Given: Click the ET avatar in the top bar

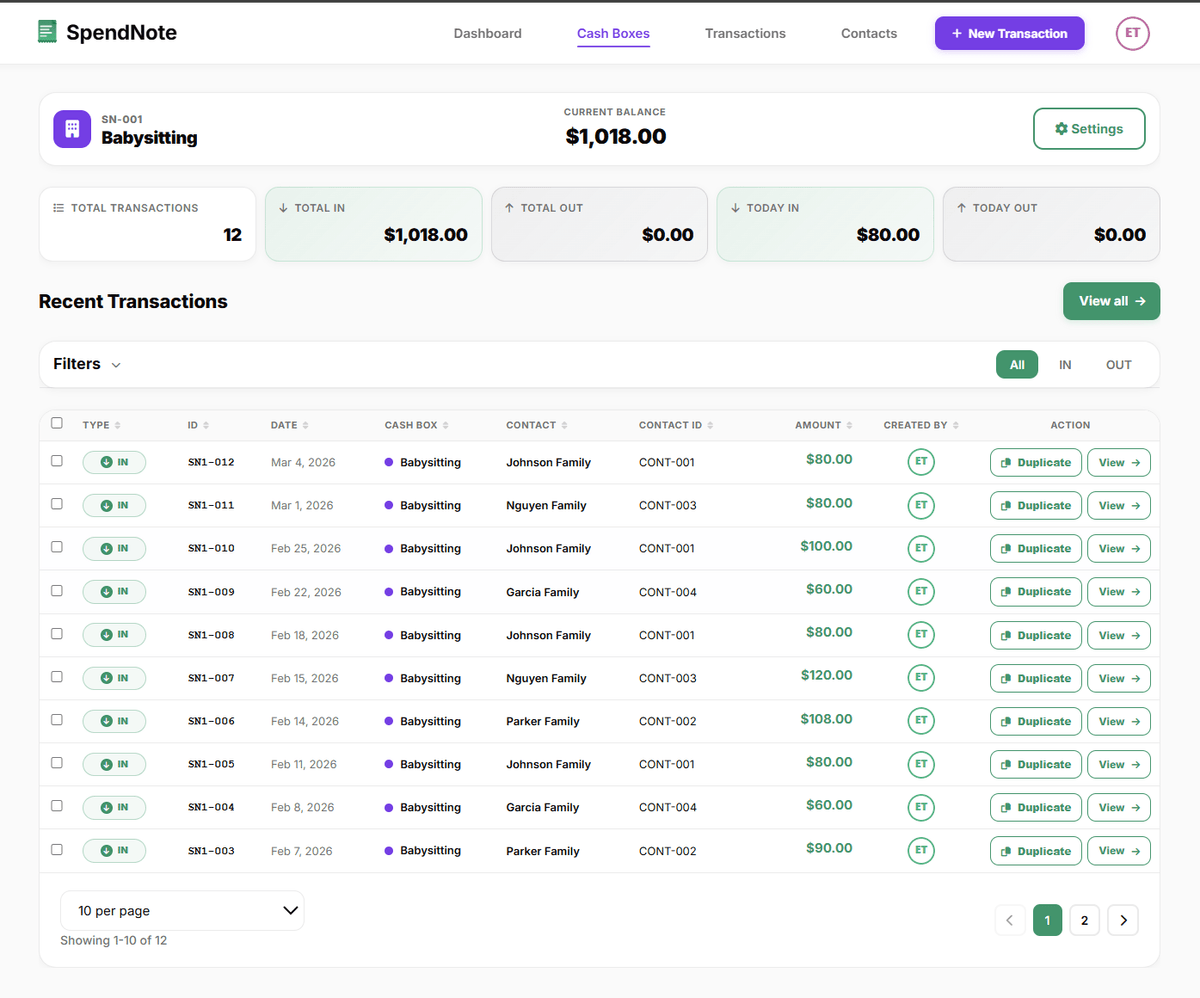Looking at the screenshot, I should [x=1132, y=33].
